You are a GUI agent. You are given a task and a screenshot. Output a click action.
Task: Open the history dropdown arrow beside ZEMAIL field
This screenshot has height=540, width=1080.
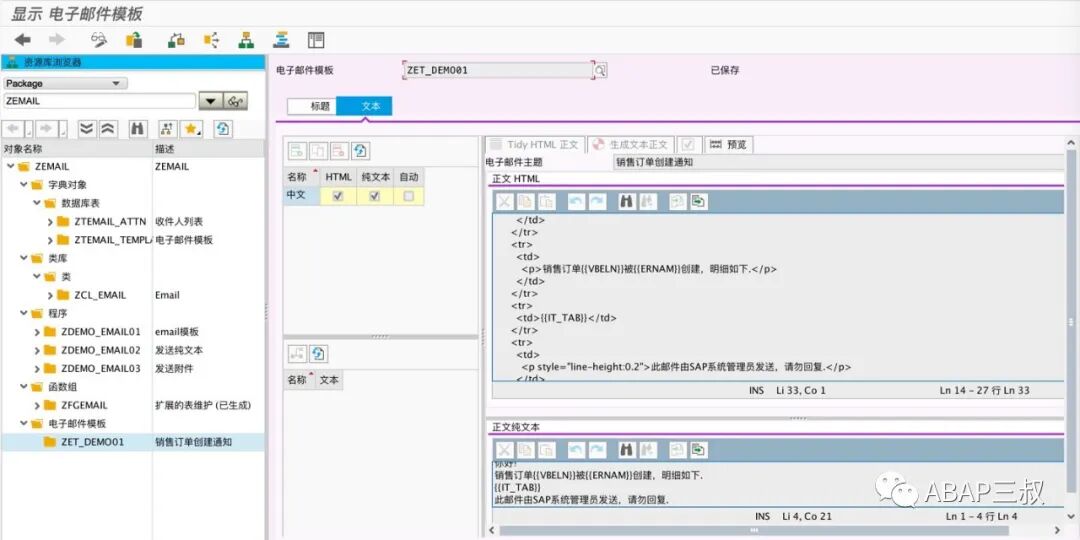211,101
